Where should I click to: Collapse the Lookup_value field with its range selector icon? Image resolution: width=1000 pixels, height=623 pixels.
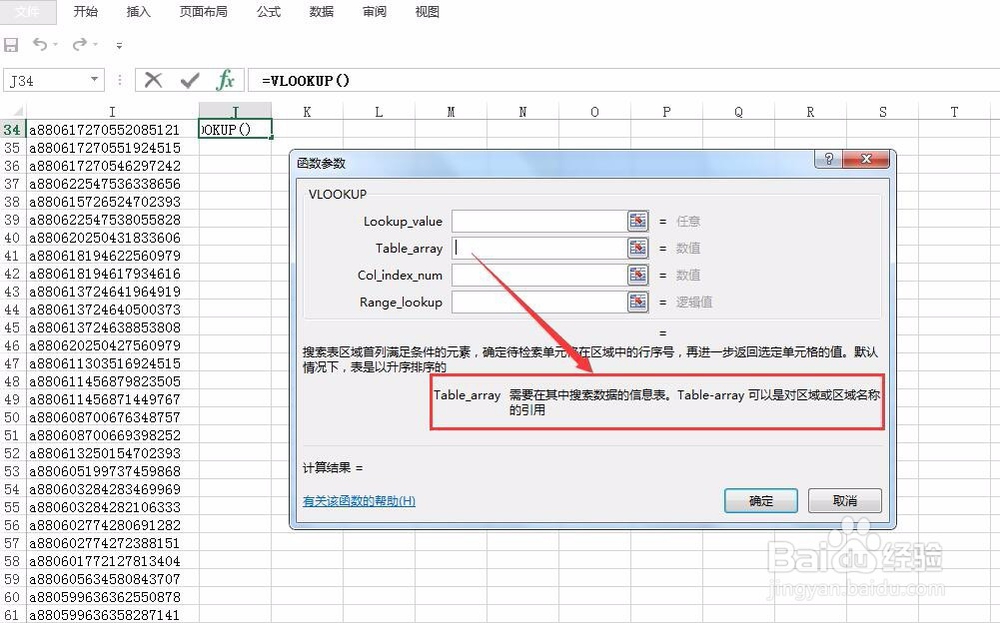pos(637,220)
